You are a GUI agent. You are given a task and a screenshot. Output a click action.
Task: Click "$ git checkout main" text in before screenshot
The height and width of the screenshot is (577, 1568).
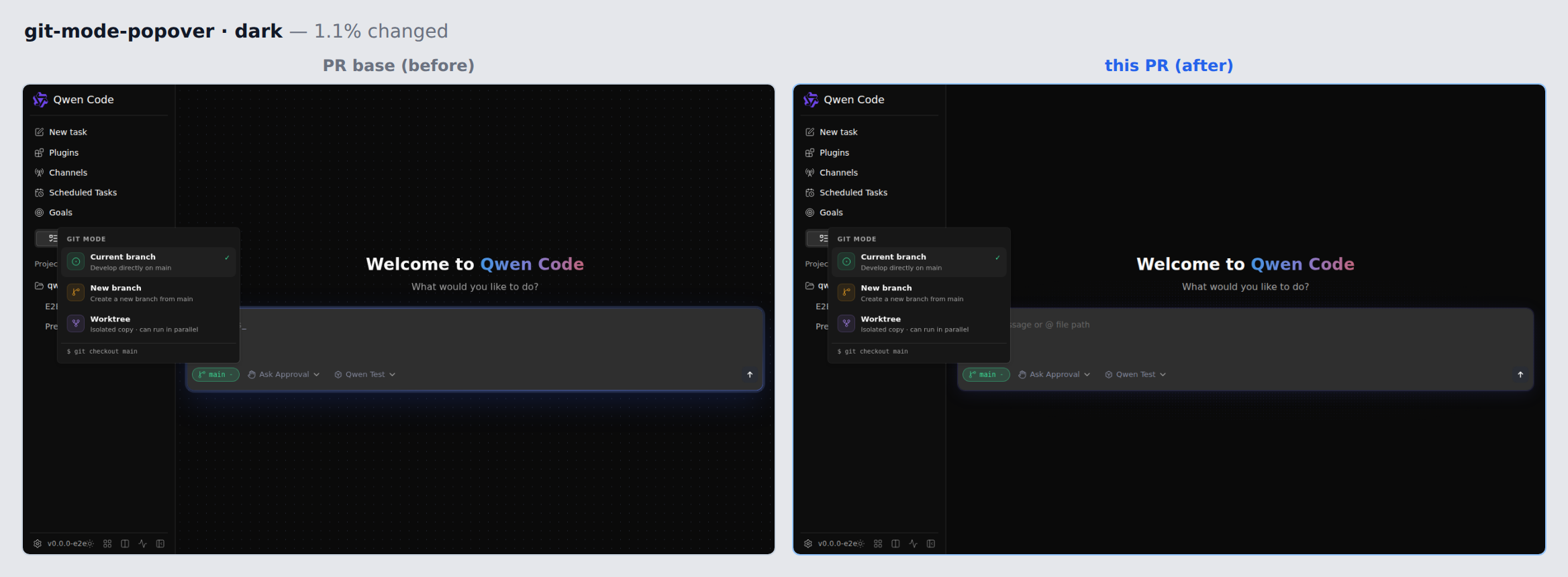coord(102,352)
